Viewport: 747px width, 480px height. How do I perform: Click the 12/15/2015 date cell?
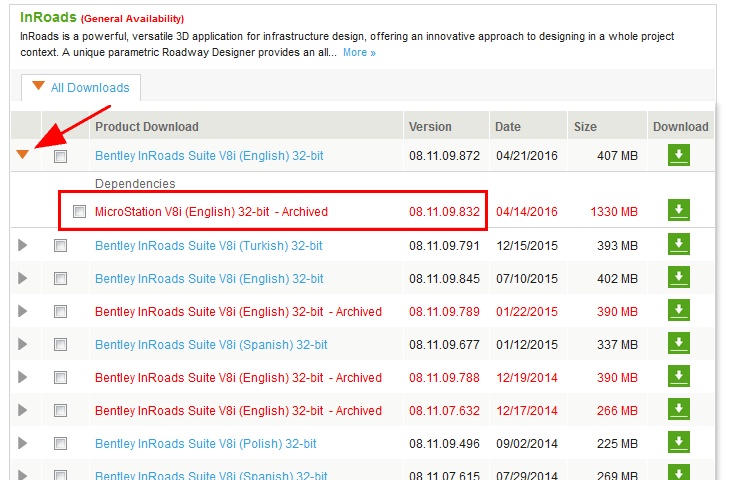pyautogui.click(x=526, y=246)
